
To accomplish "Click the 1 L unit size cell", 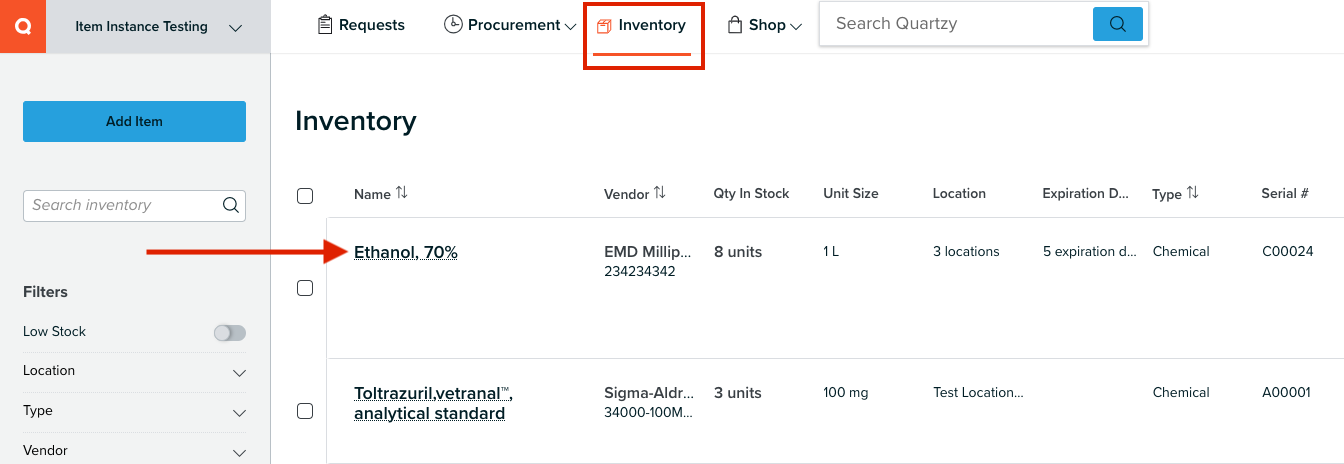I will tap(831, 252).
